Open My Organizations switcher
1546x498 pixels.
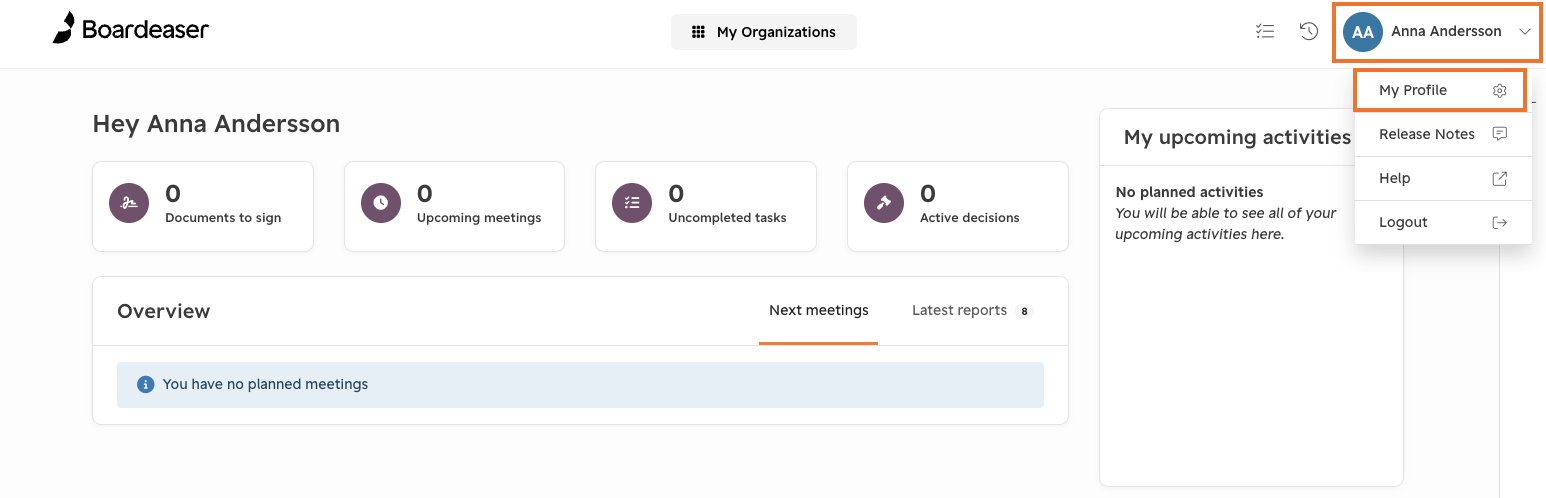click(x=764, y=32)
